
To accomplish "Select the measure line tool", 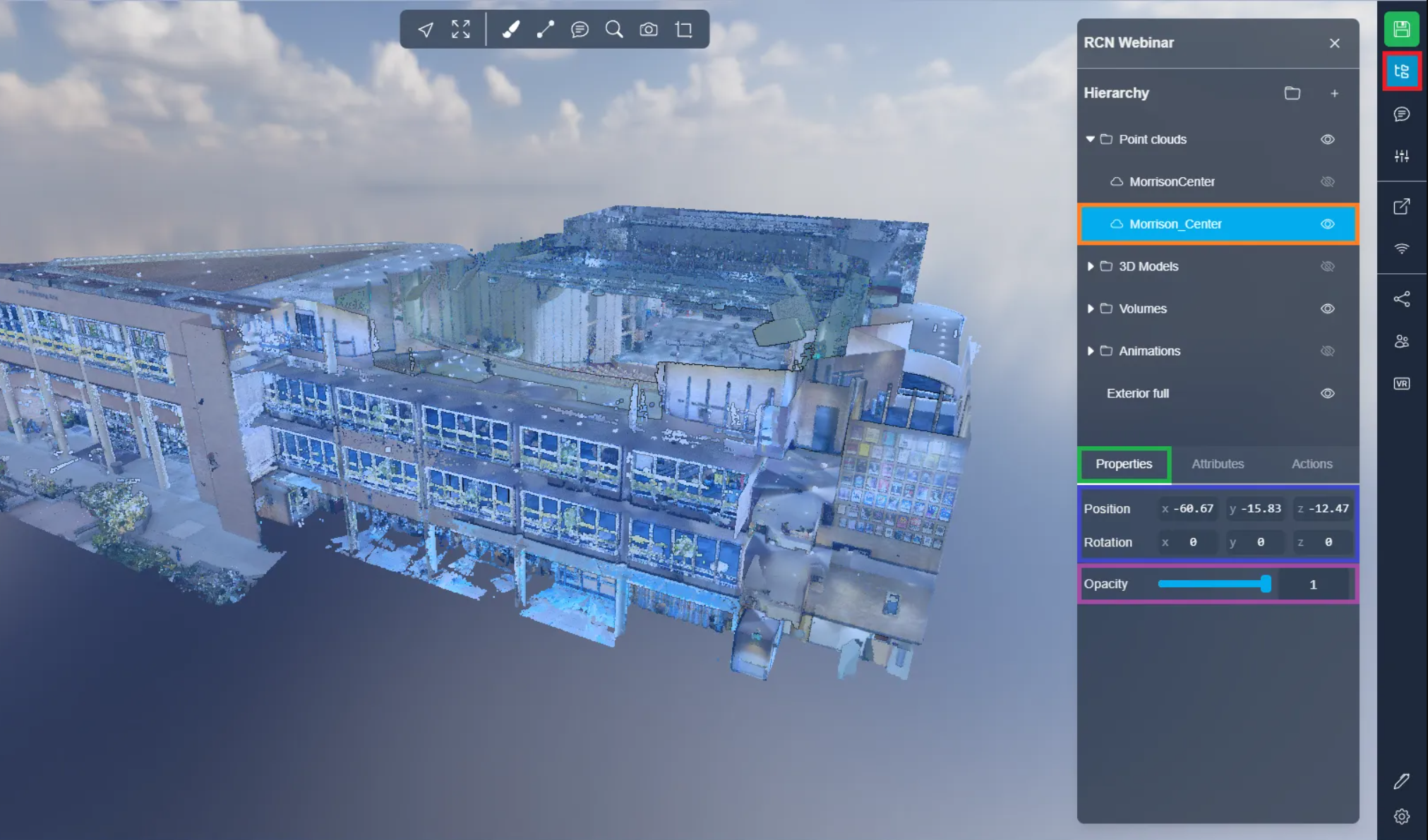I will [x=545, y=29].
